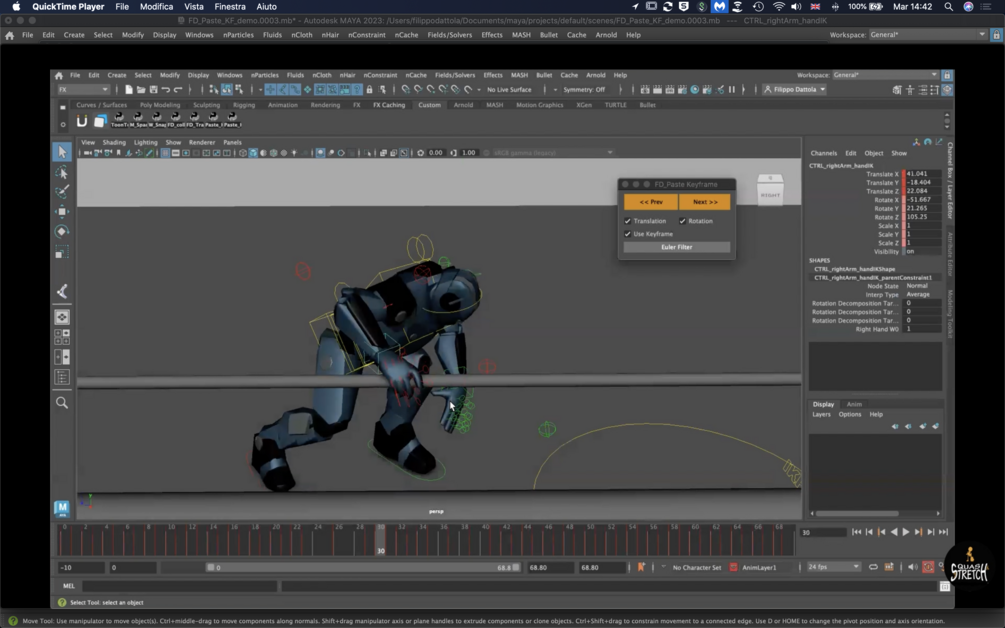Click the Next >> button
Viewport: 1005px width, 628px height.
[x=704, y=202]
